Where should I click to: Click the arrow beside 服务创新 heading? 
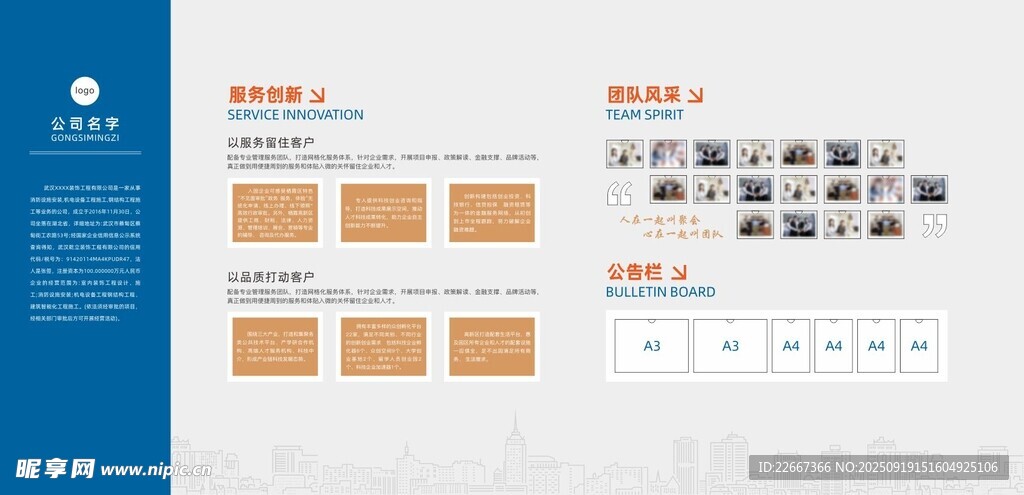pos(317,96)
